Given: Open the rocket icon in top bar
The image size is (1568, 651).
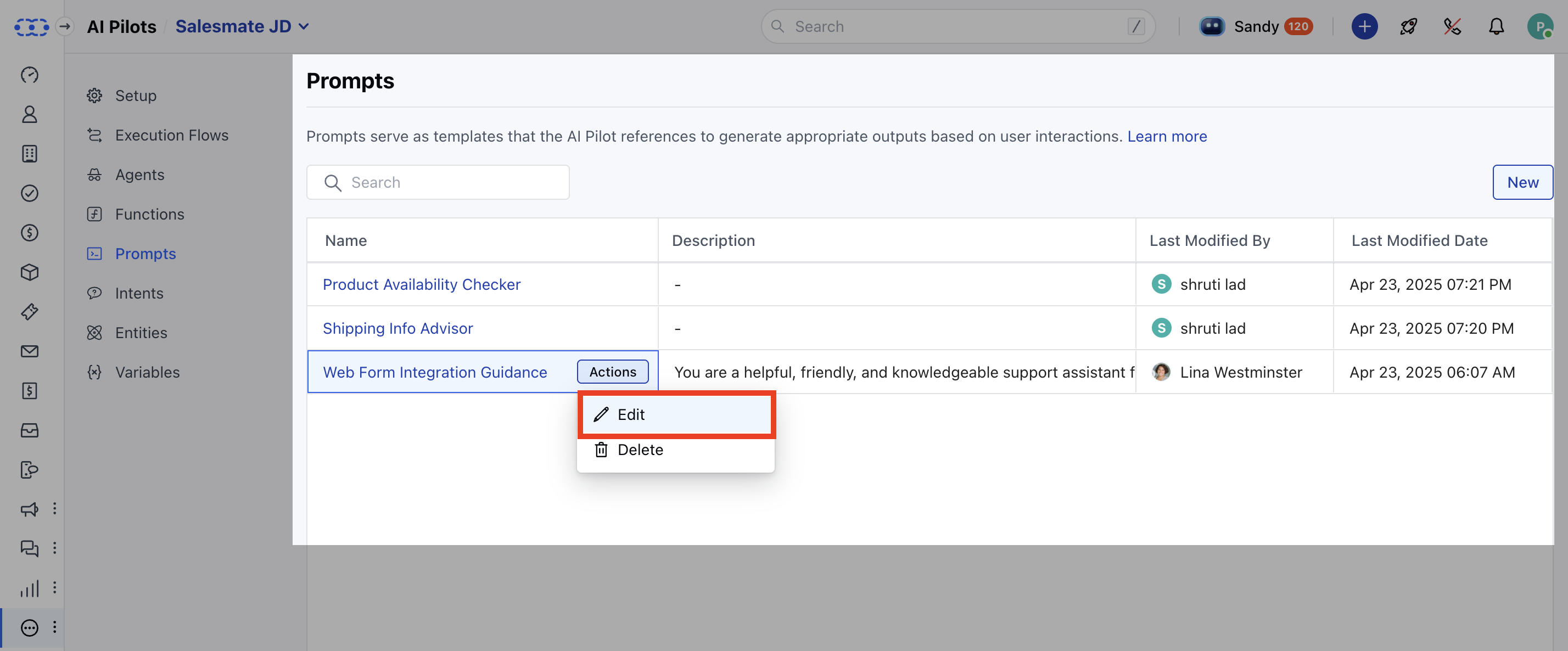Looking at the screenshot, I should click(1408, 27).
